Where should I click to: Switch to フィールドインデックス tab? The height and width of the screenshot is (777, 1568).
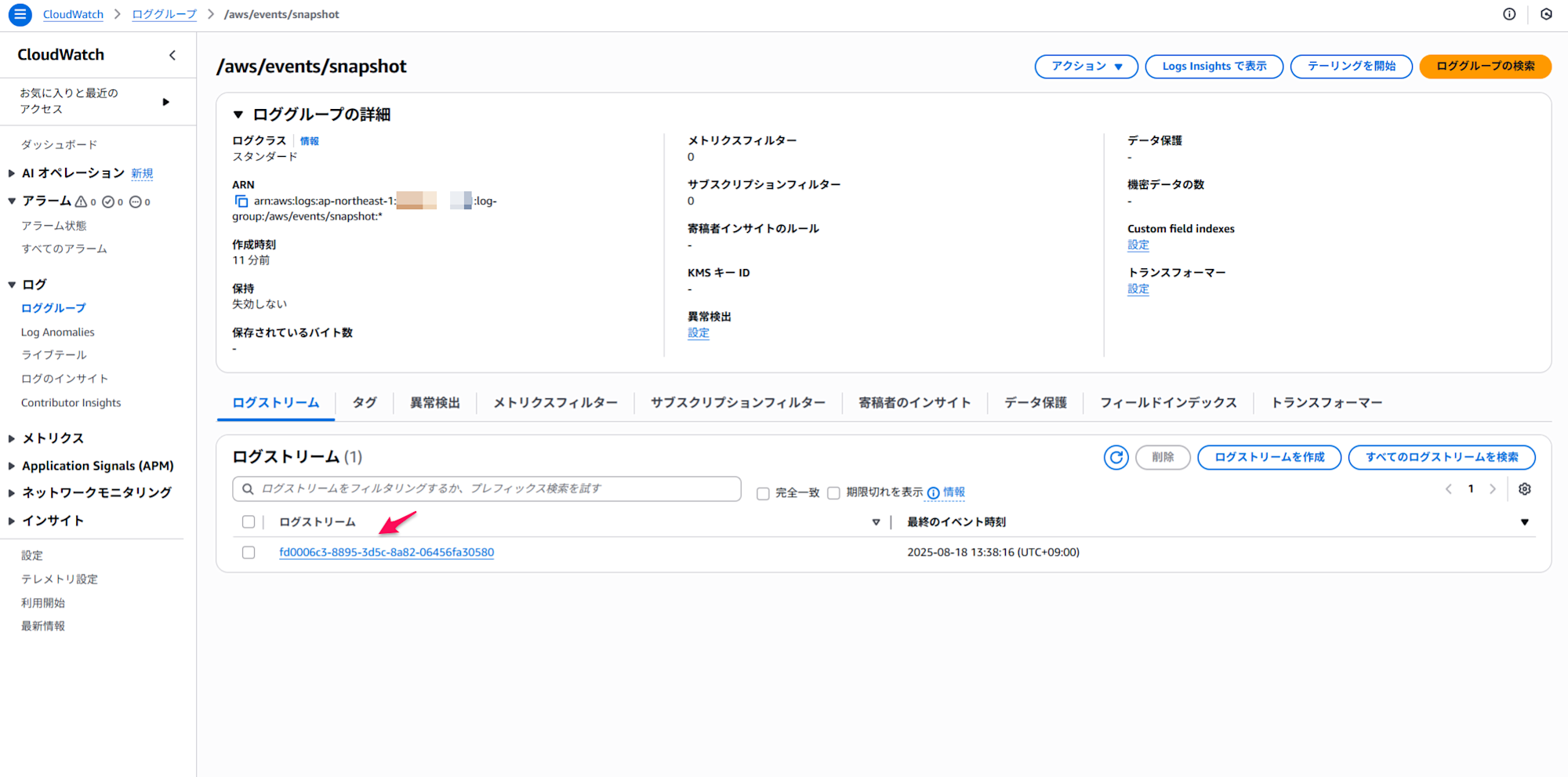pos(1168,403)
